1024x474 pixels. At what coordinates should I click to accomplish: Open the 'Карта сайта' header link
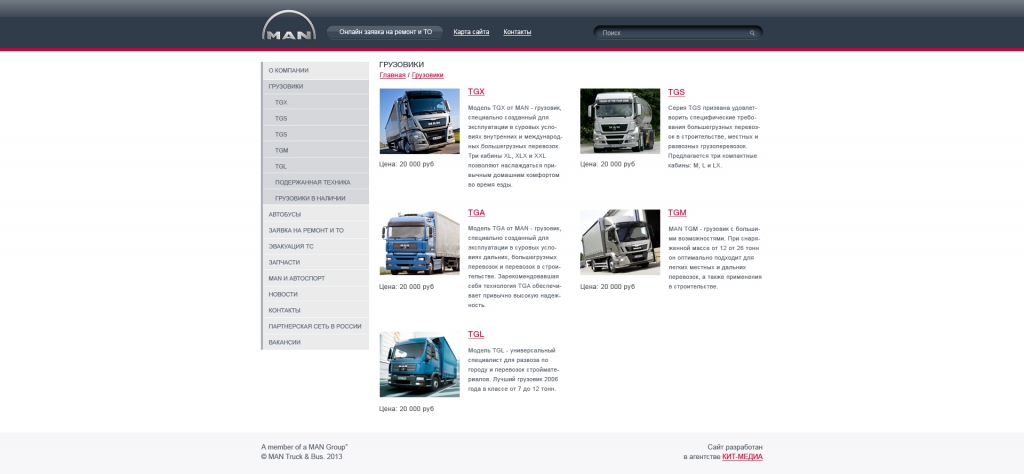click(471, 32)
